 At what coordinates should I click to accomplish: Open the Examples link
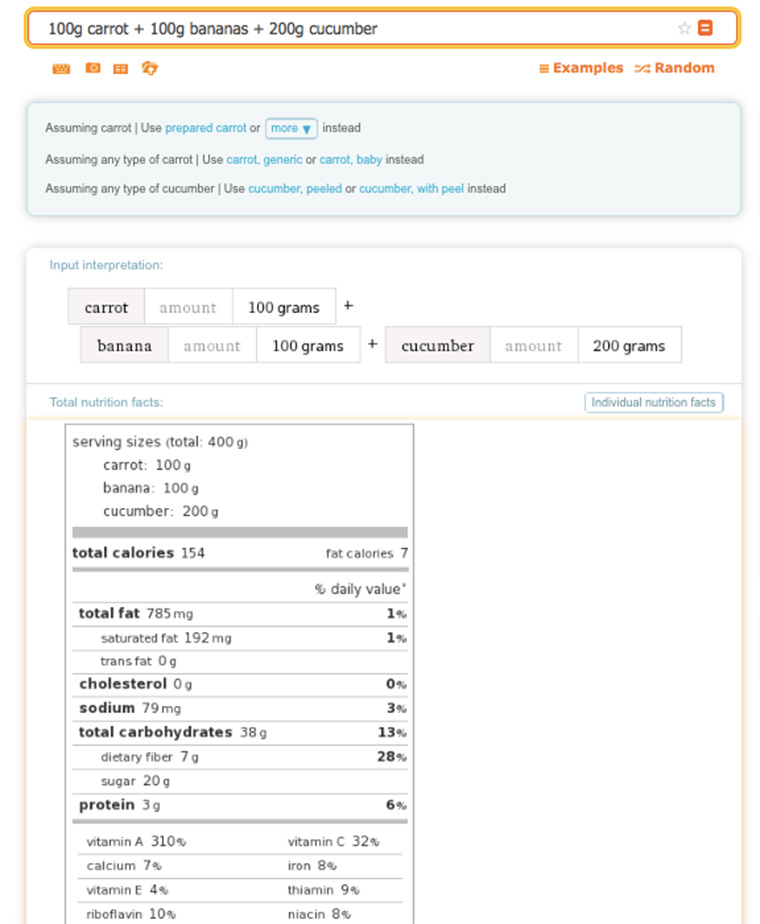click(581, 68)
